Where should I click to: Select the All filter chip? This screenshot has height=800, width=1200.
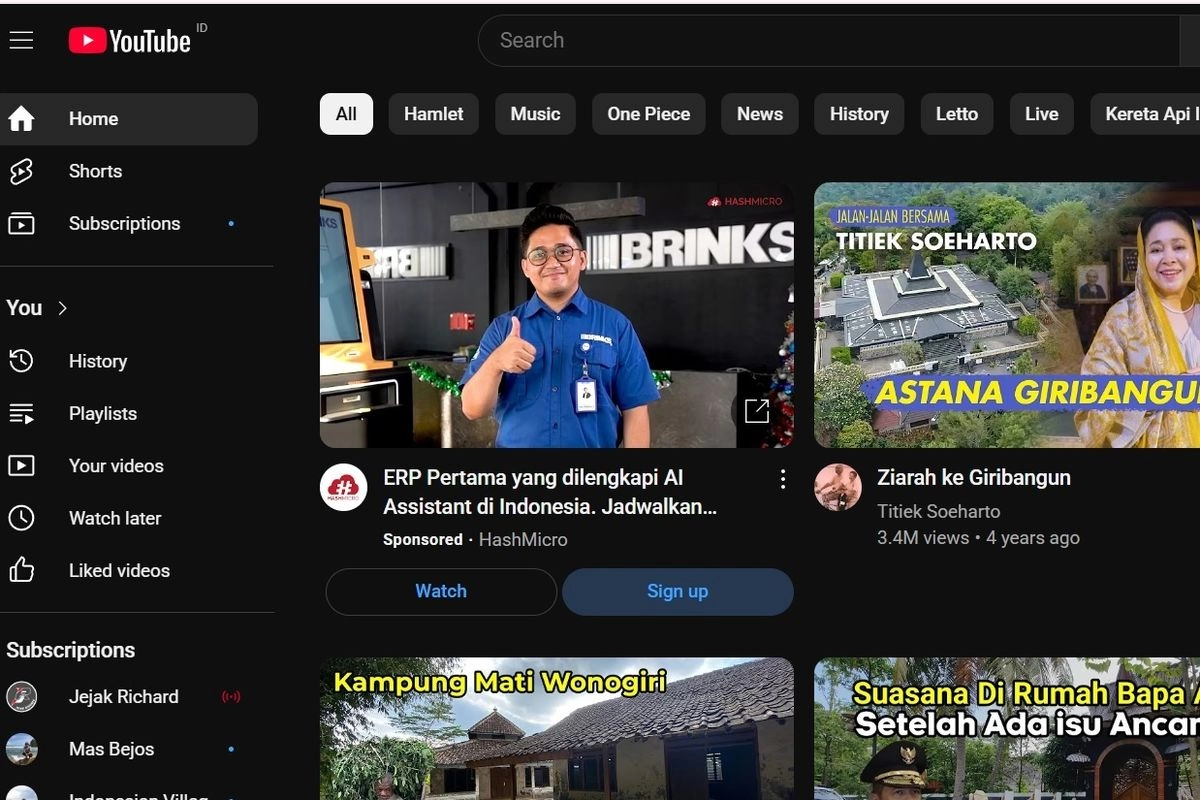(x=346, y=114)
